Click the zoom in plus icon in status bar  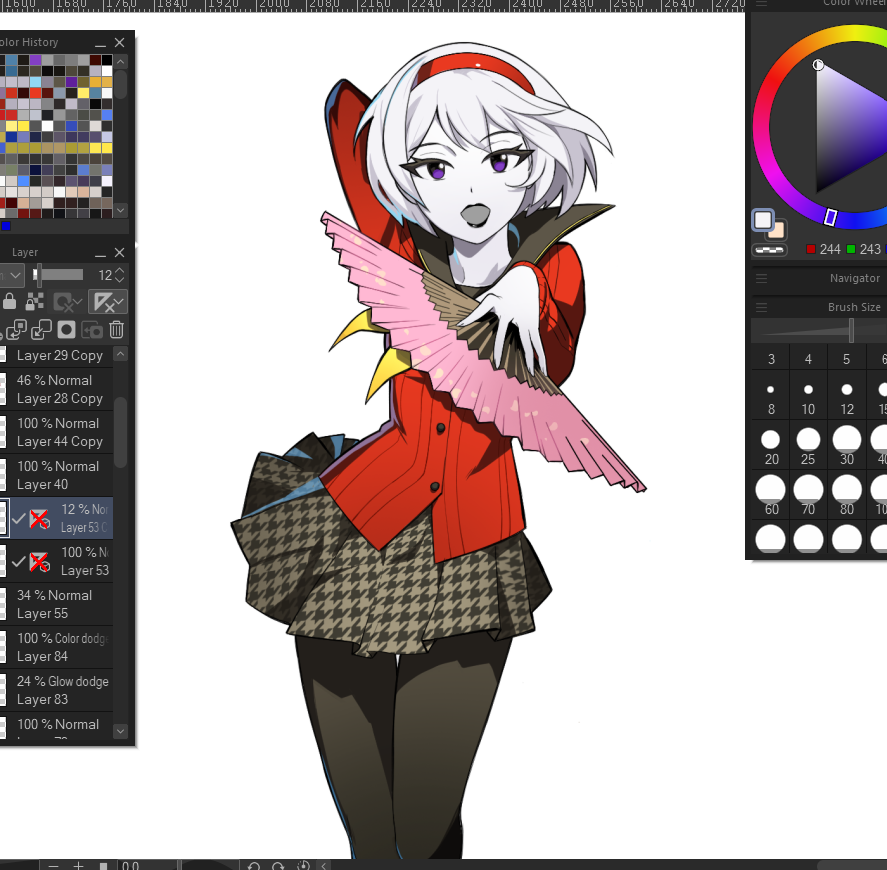point(79,865)
